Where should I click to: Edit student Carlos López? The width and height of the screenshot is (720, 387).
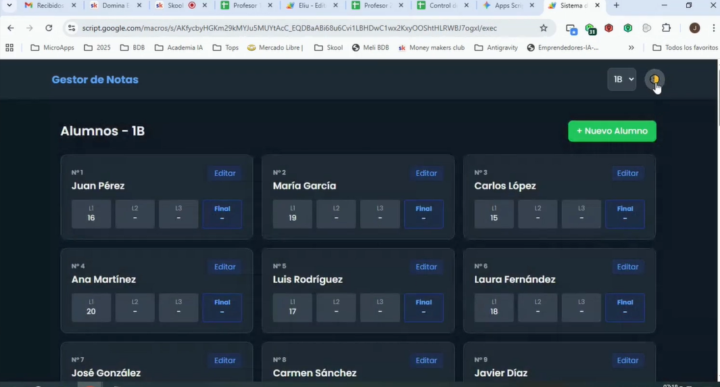(x=628, y=173)
